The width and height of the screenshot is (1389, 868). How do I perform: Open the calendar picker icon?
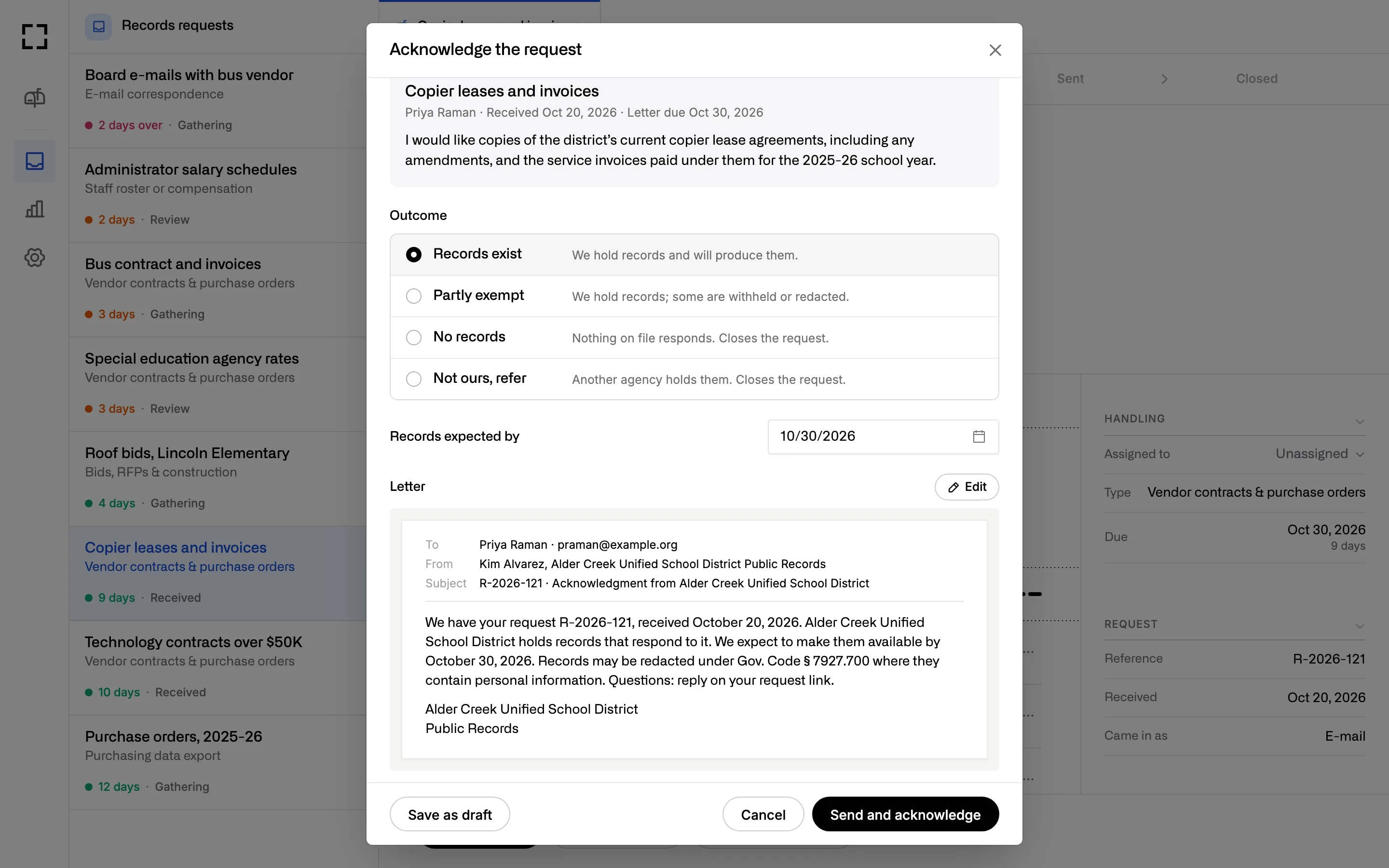point(979,436)
